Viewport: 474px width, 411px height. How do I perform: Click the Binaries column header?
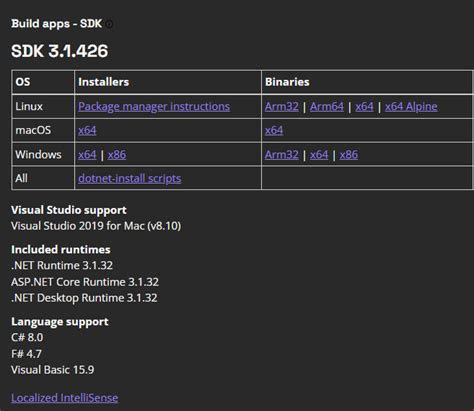(287, 82)
